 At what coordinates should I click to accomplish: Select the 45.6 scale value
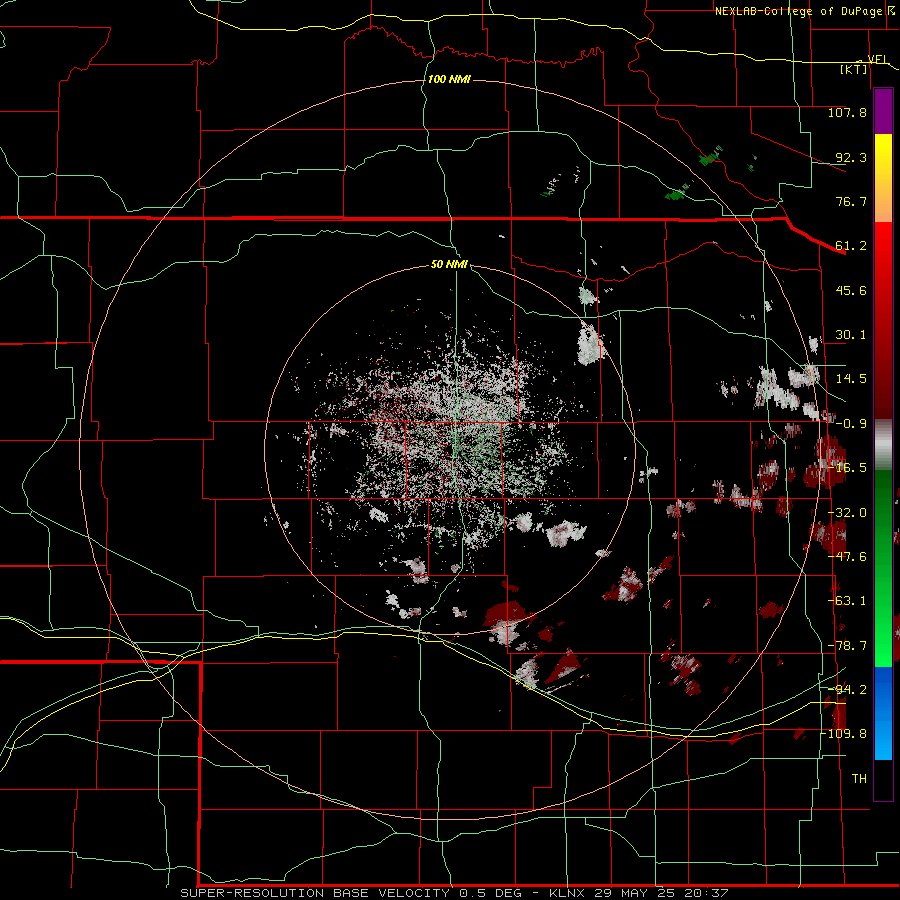pos(851,290)
